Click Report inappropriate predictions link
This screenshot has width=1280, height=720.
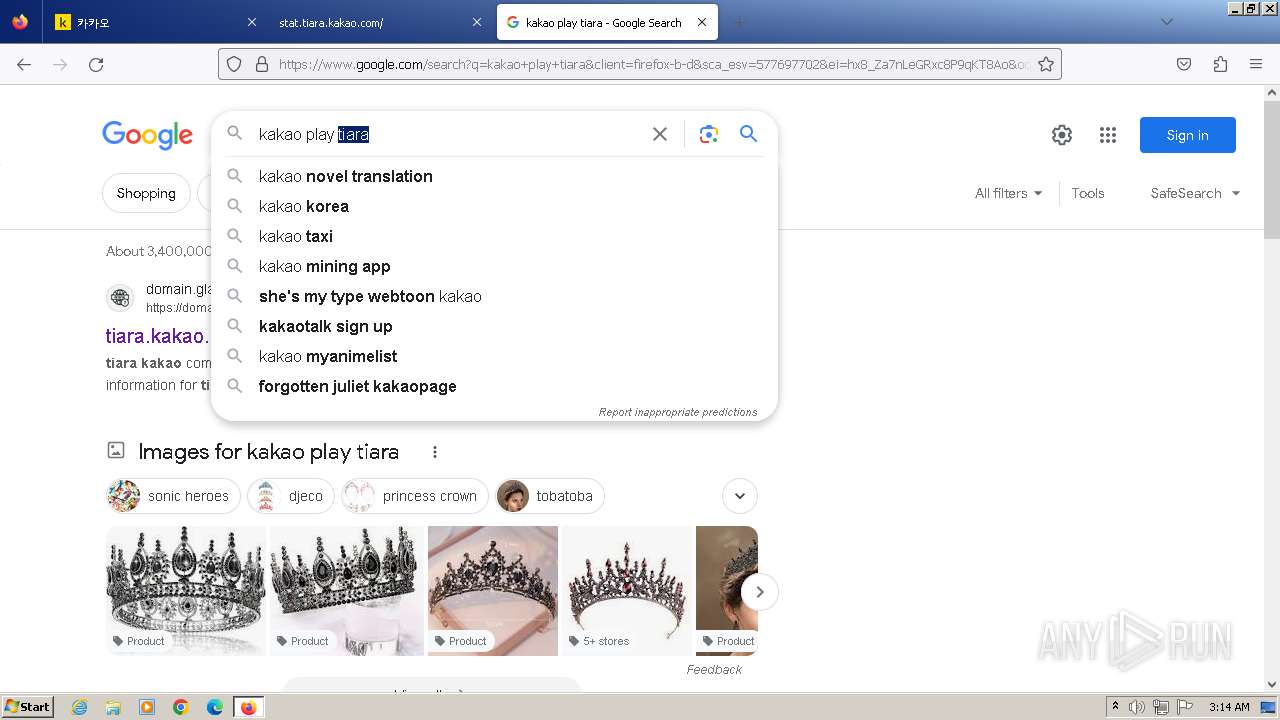[x=678, y=412]
